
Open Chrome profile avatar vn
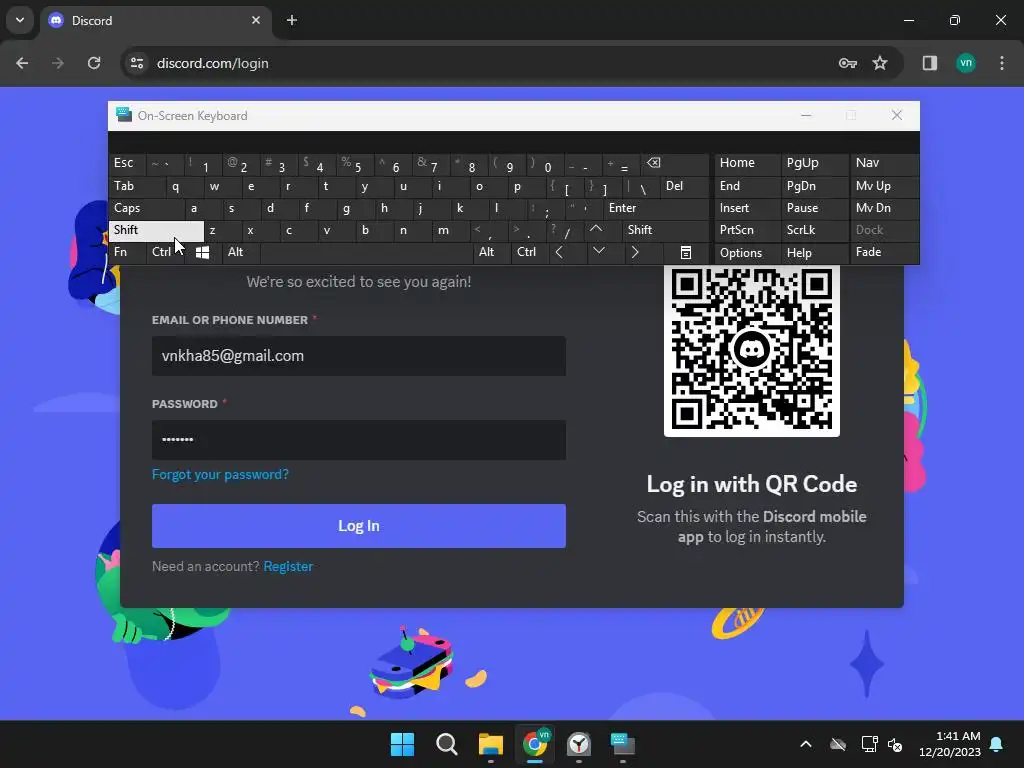(966, 63)
